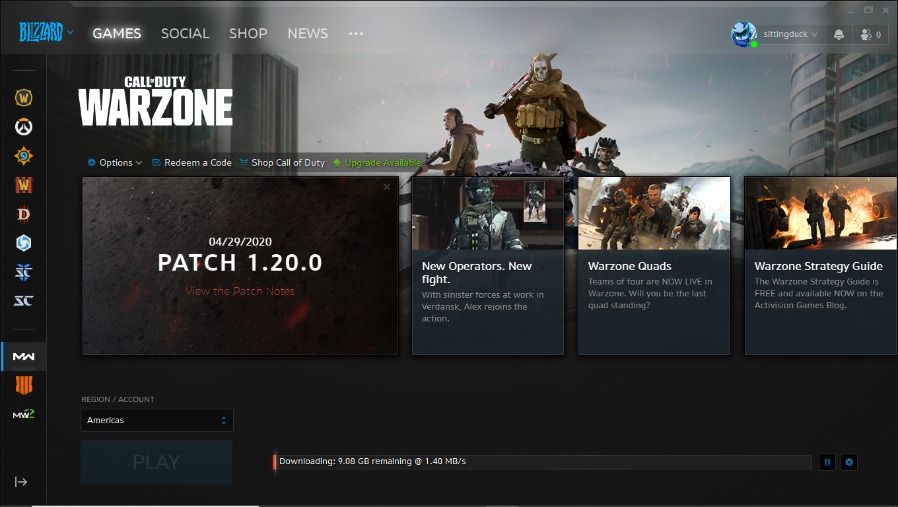The height and width of the screenshot is (507, 898).
Task: Open the SHOP tab
Action: [x=248, y=33]
